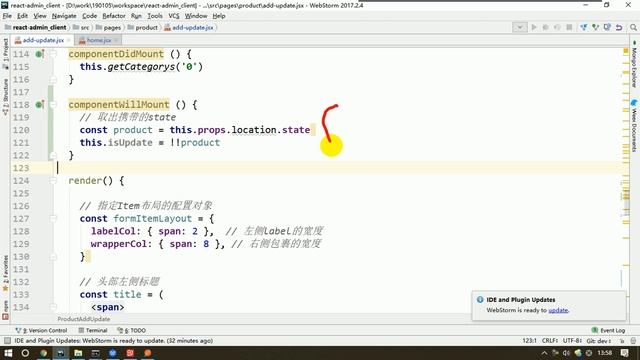Click ProductAddUpdate structure breadcrumb
640x360 pixels.
(84, 319)
